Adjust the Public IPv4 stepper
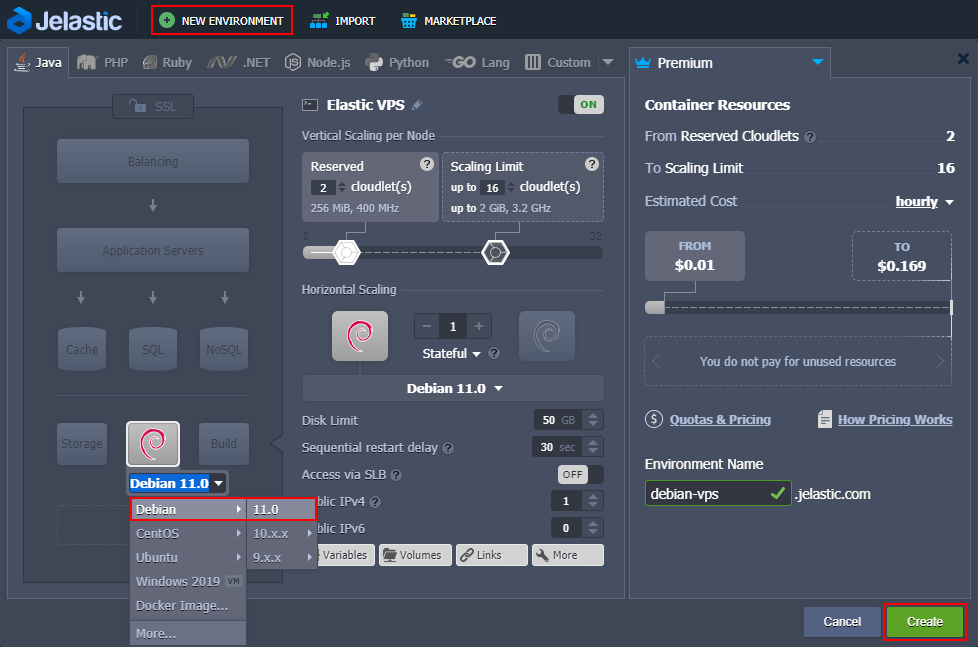The image size is (978, 647). coord(593,500)
